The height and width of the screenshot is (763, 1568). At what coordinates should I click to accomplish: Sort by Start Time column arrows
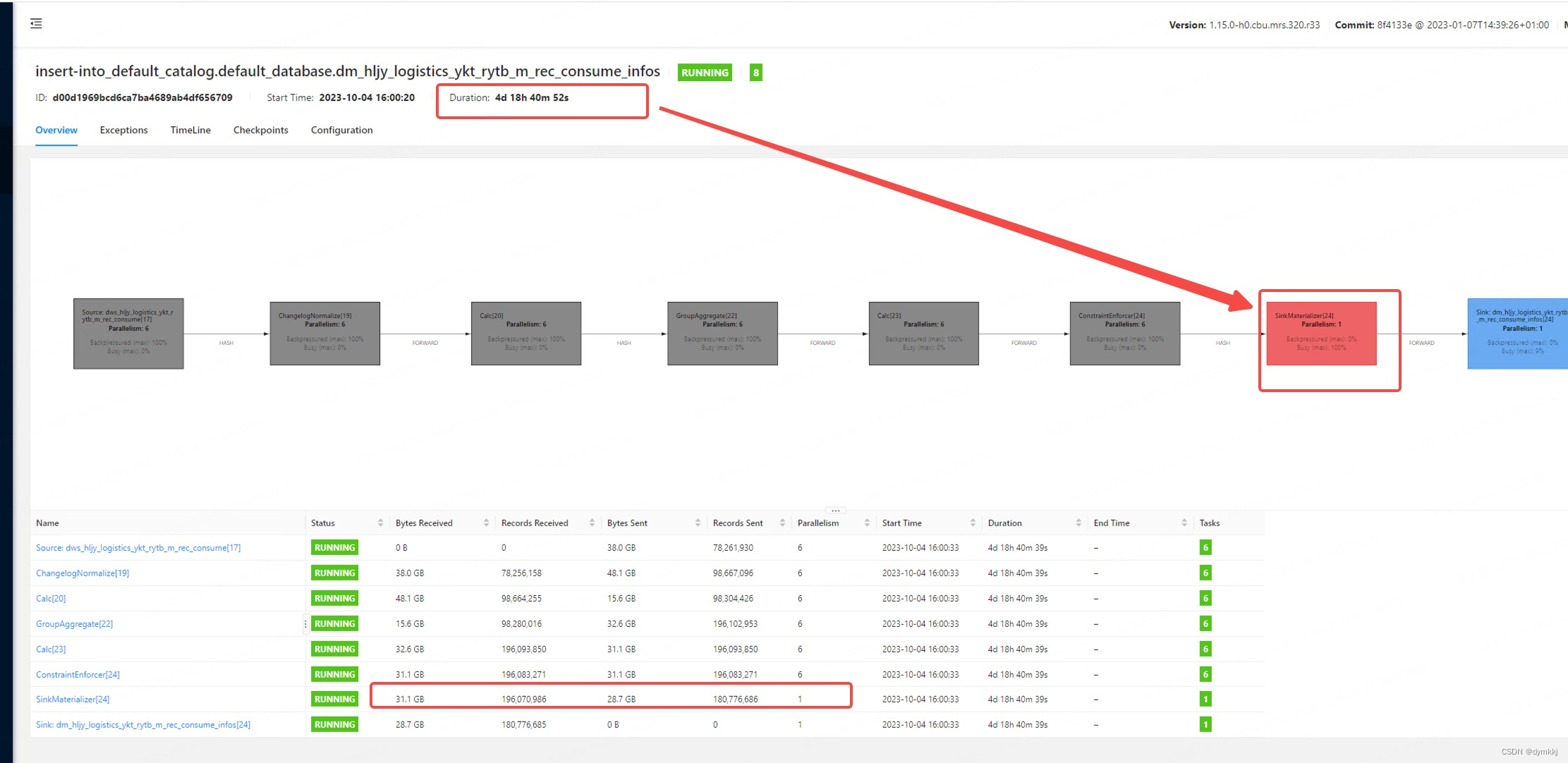click(x=973, y=523)
